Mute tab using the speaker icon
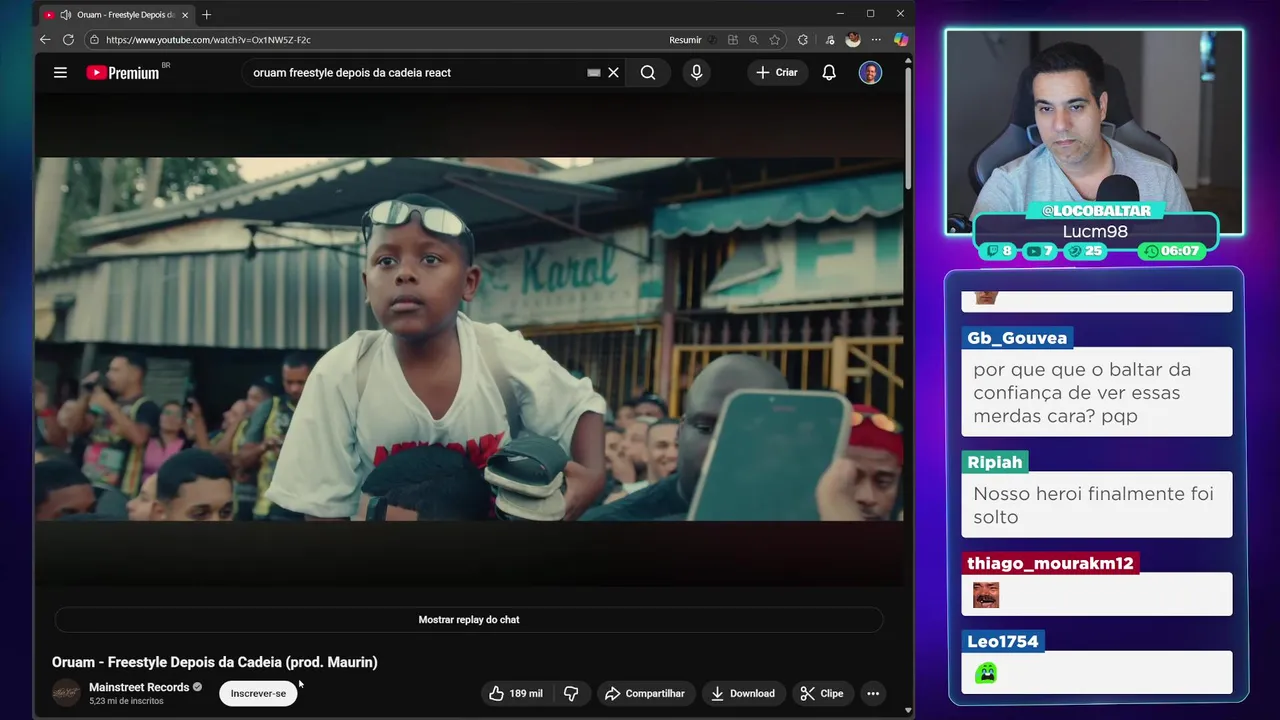 65,15
